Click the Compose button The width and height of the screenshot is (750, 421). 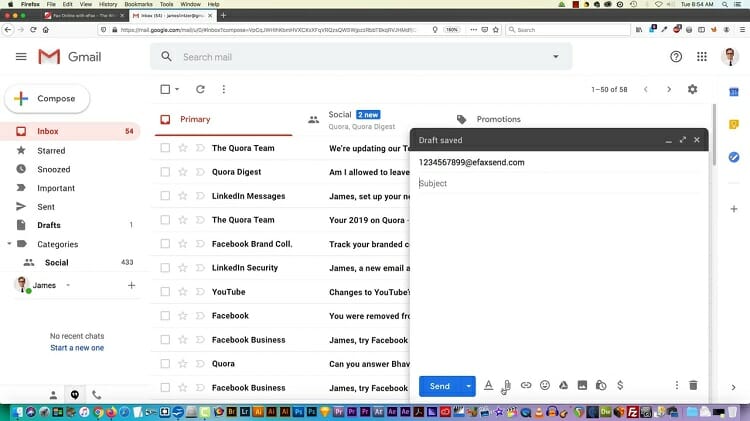(47, 99)
